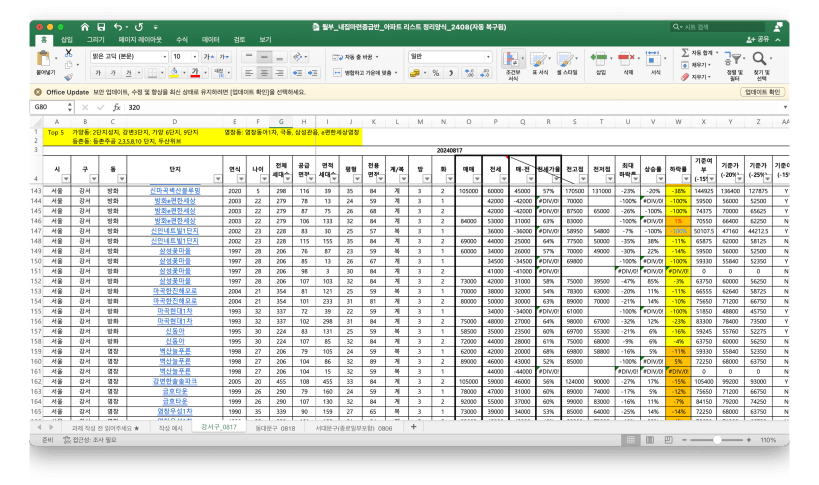Click the Increase Decimal icon
The width and height of the screenshot is (819, 485).
tap(470, 73)
